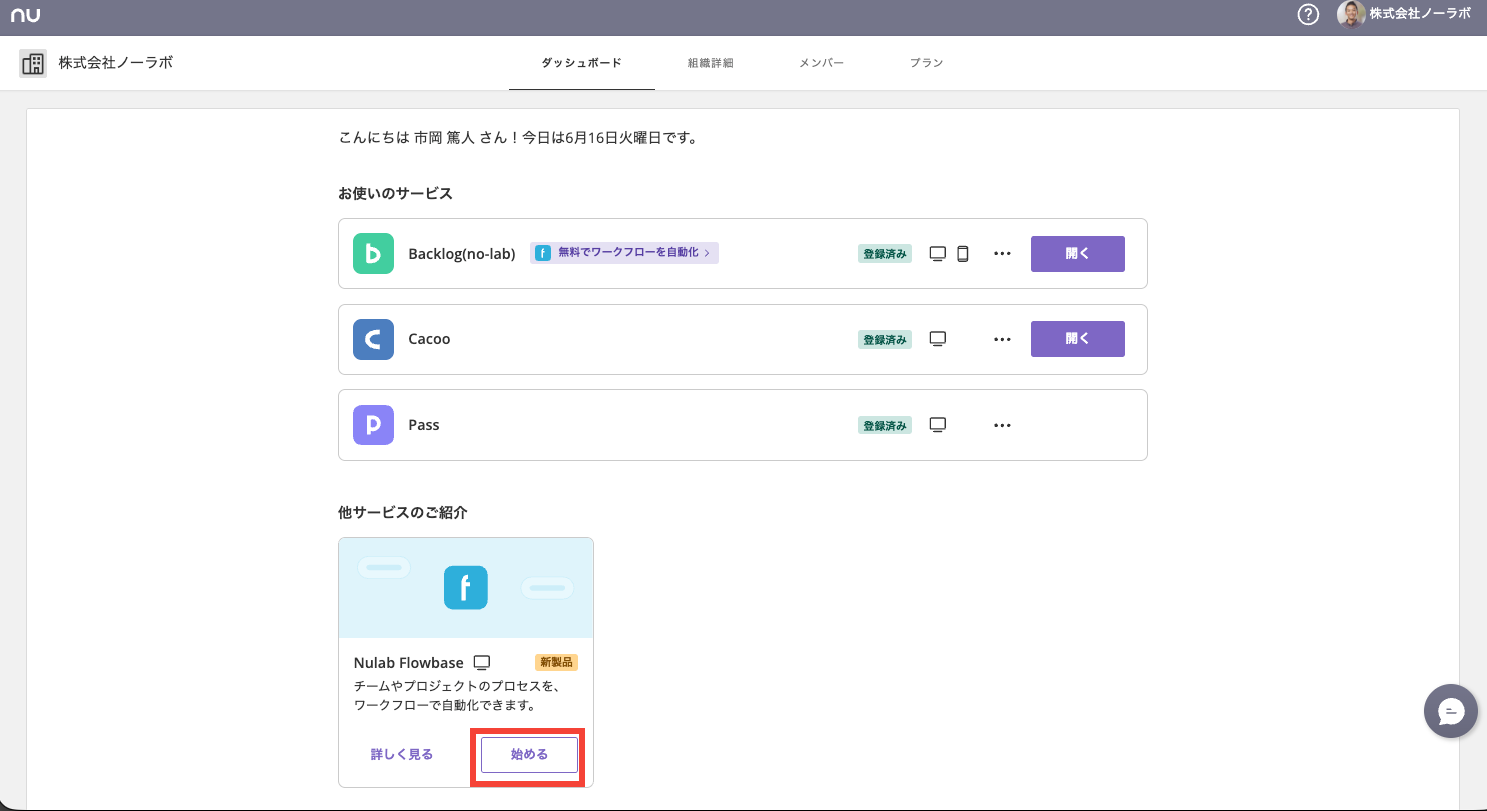The width and height of the screenshot is (1487, 811).
Task: Click the desktop icon in Cacoo row
Action: pyautogui.click(x=938, y=339)
